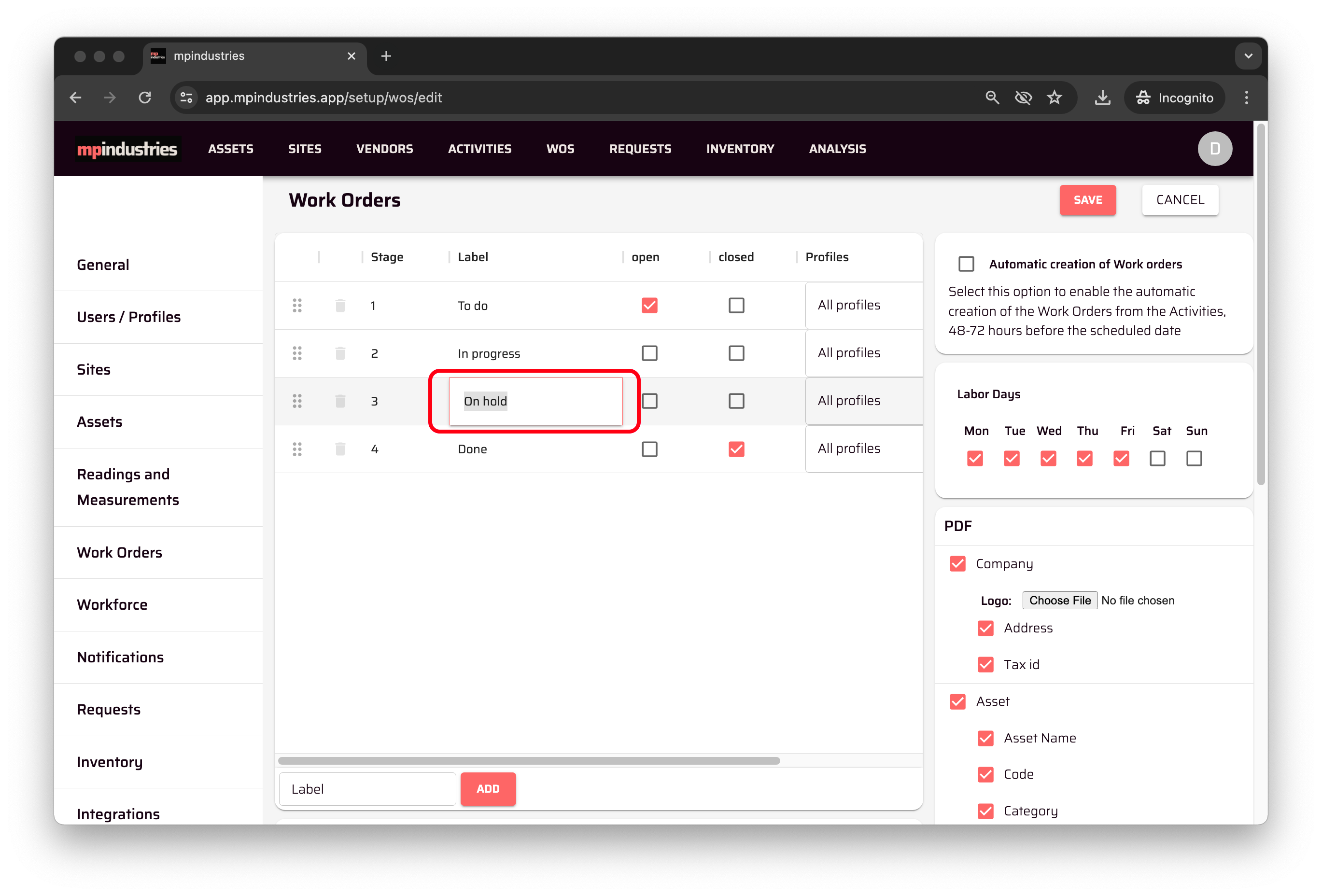The height and width of the screenshot is (896, 1322).
Task: Open the INVENTORY top menu
Action: pyautogui.click(x=740, y=149)
